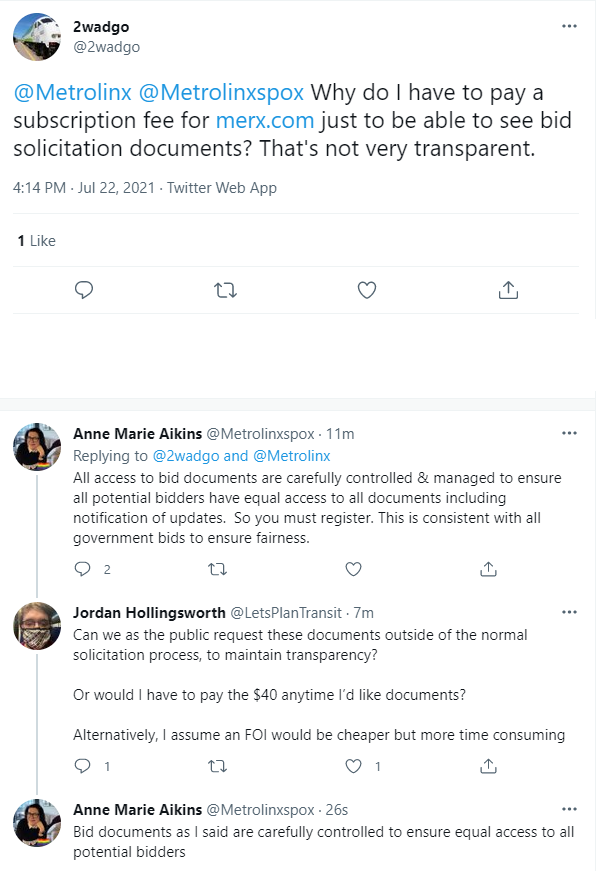Open more options for 2wadgo's tweet
Image resolution: width=612 pixels, height=871 pixels.
[569, 28]
